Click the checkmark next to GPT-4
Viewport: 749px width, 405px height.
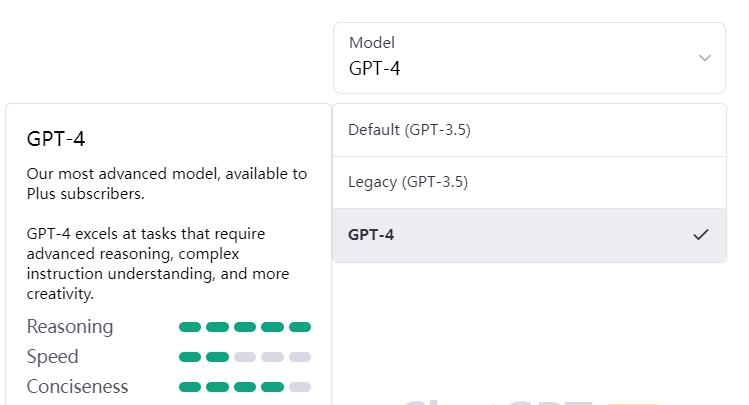click(701, 235)
